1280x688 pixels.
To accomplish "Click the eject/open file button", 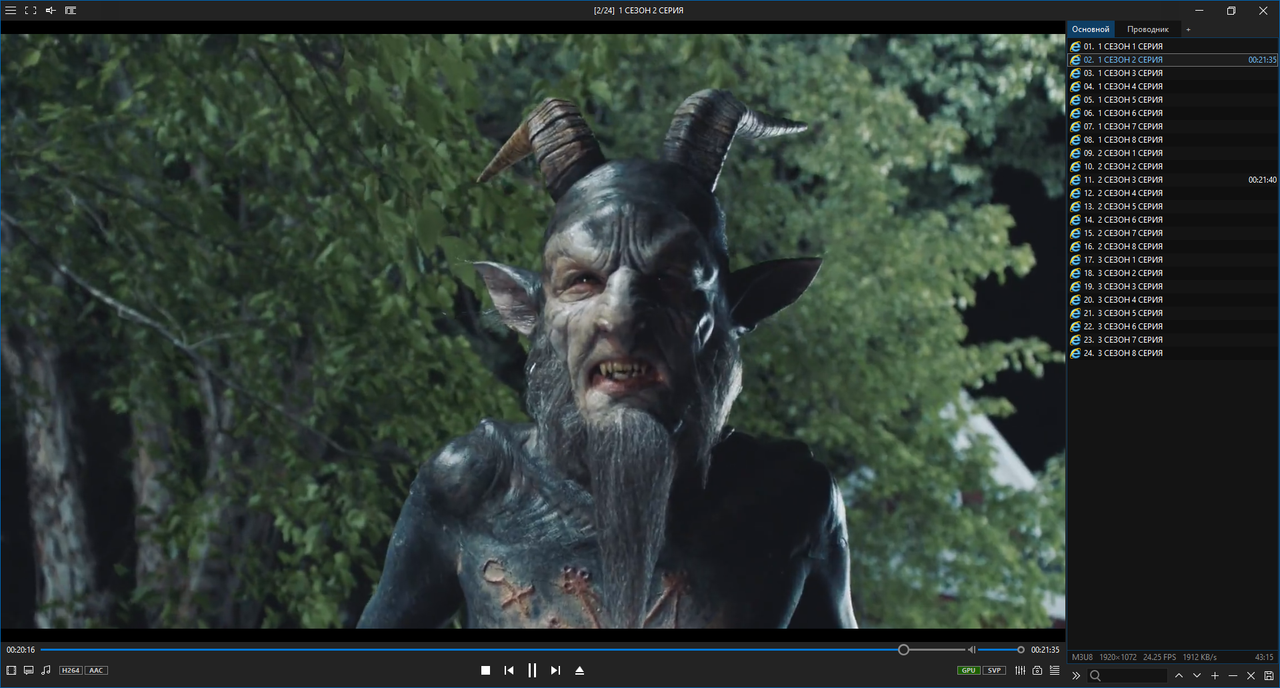I will coord(579,670).
